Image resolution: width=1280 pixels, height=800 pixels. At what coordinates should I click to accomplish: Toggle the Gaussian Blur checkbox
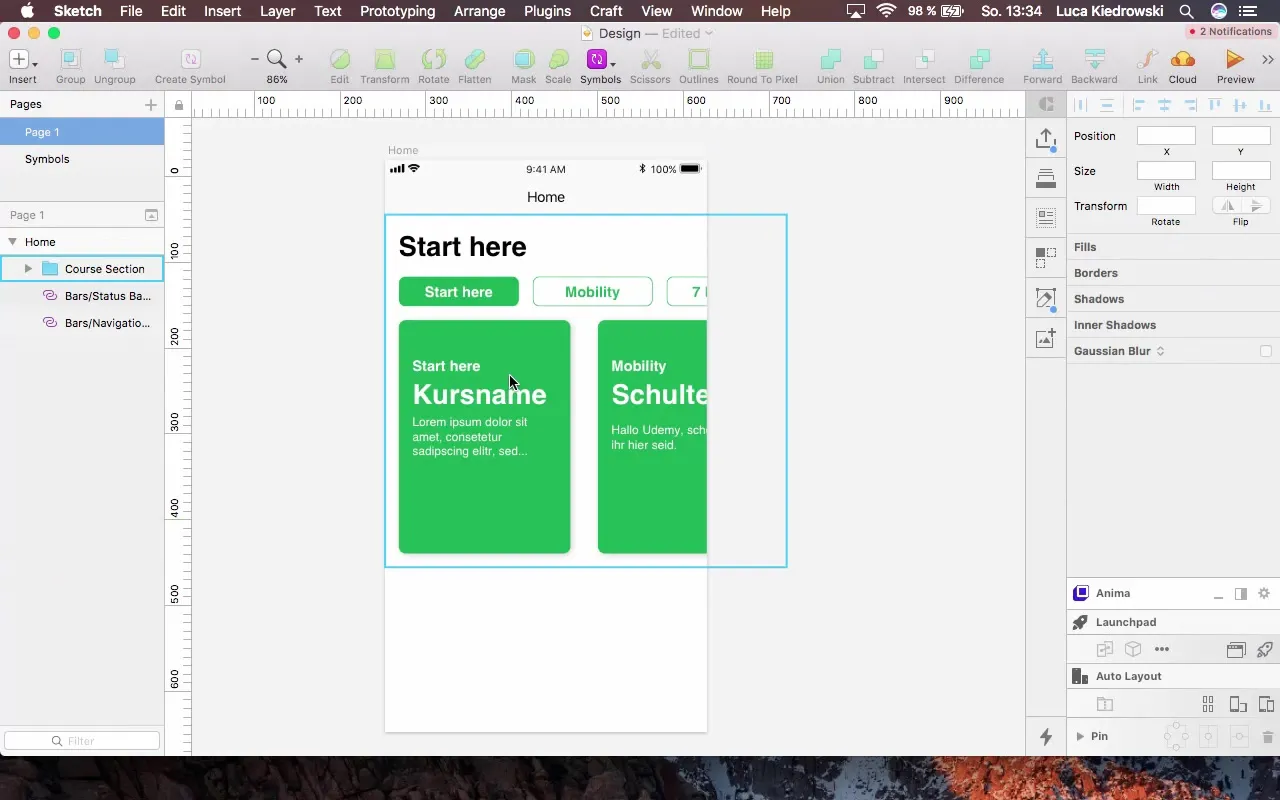pyautogui.click(x=1266, y=351)
